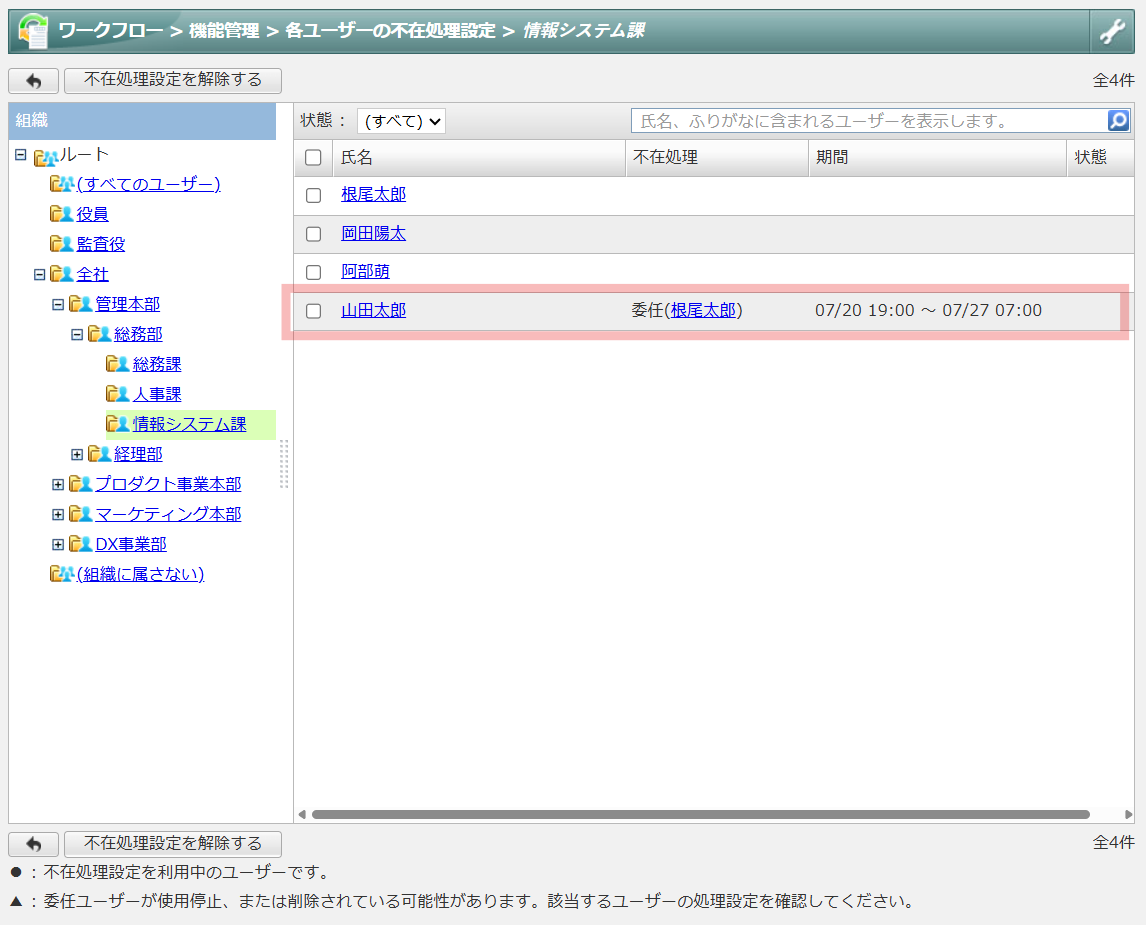Check the box for 根尾太郎
Screen dimensions: 1146x925
[x=314, y=195]
